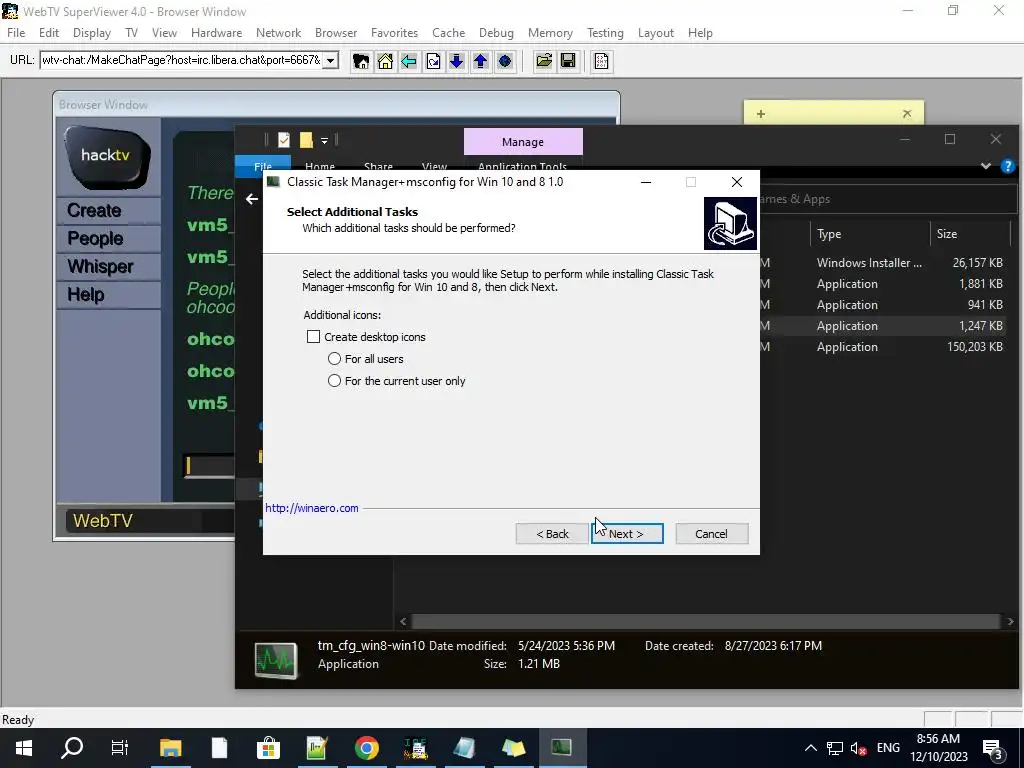The height and width of the screenshot is (768, 1024).
Task: Cancel the Classic Task Manager setup
Action: coord(711,534)
